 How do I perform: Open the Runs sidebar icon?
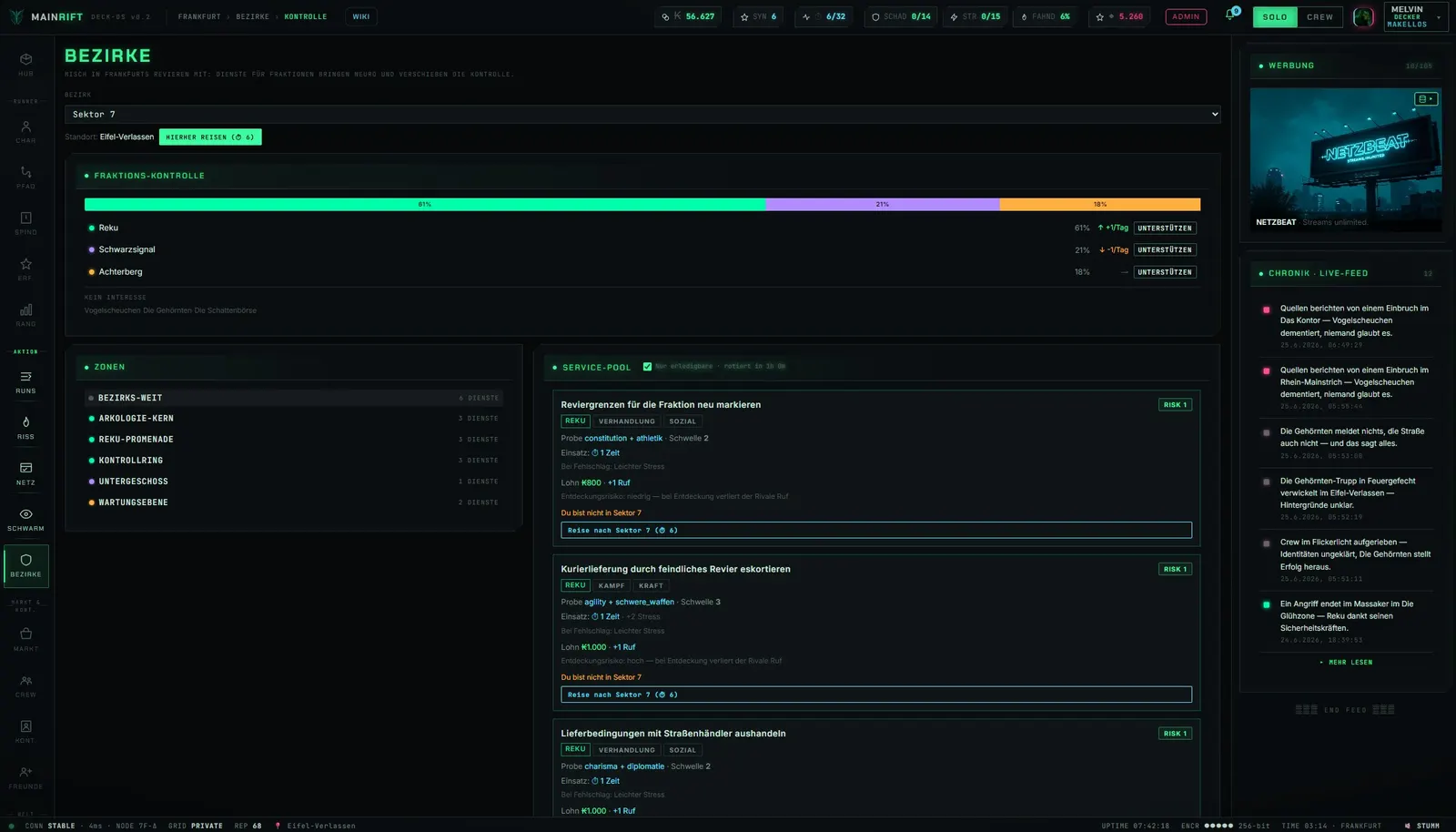tap(25, 381)
